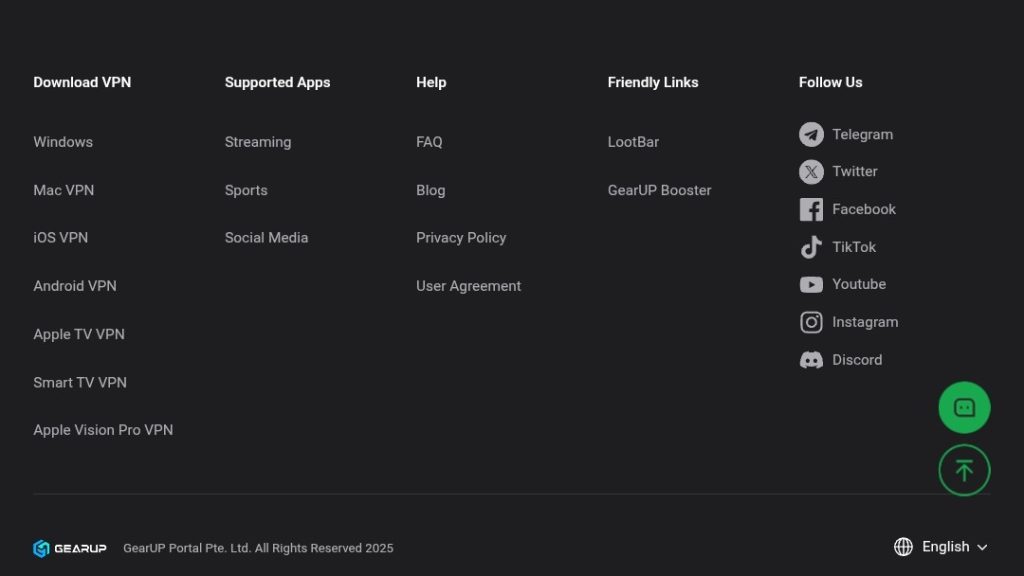The width and height of the screenshot is (1024, 576).
Task: Click the Telegram paper-plane icon
Action: [811, 134]
